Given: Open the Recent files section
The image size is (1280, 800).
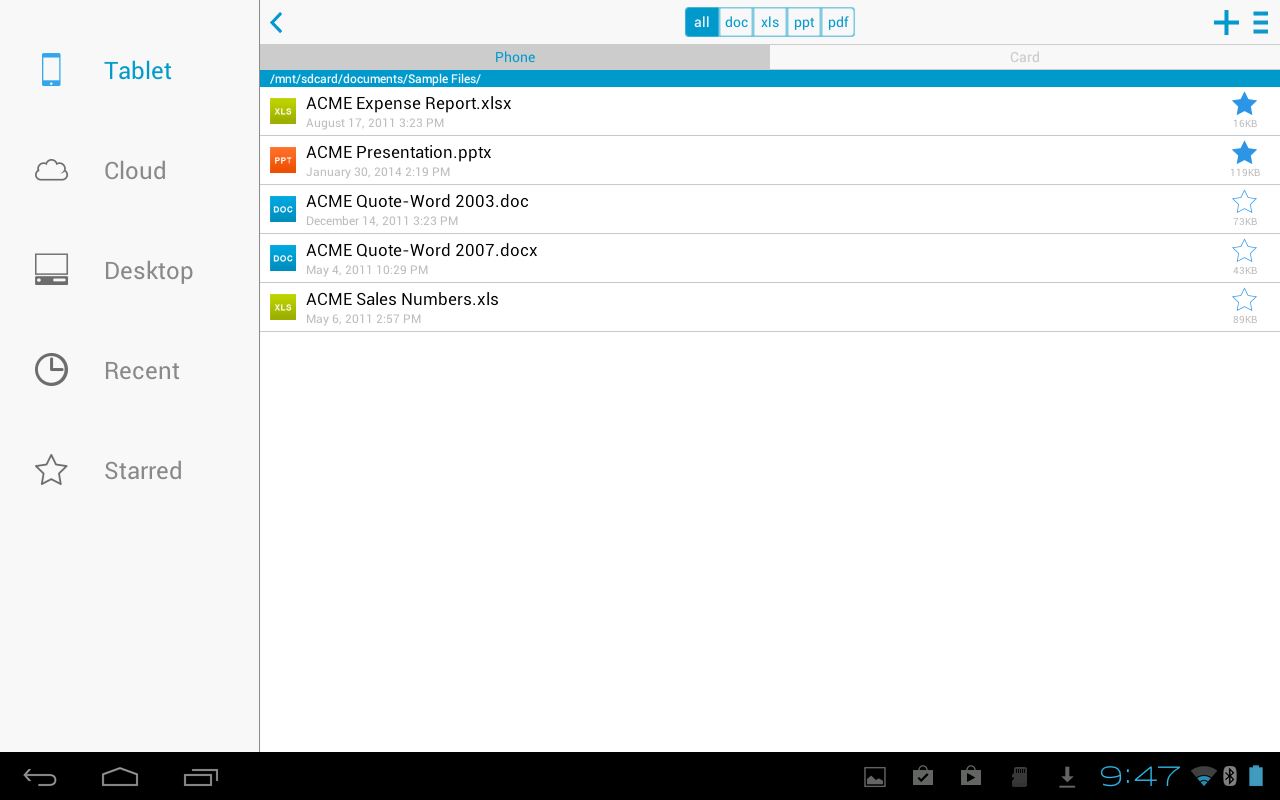Looking at the screenshot, I should point(51,370).
